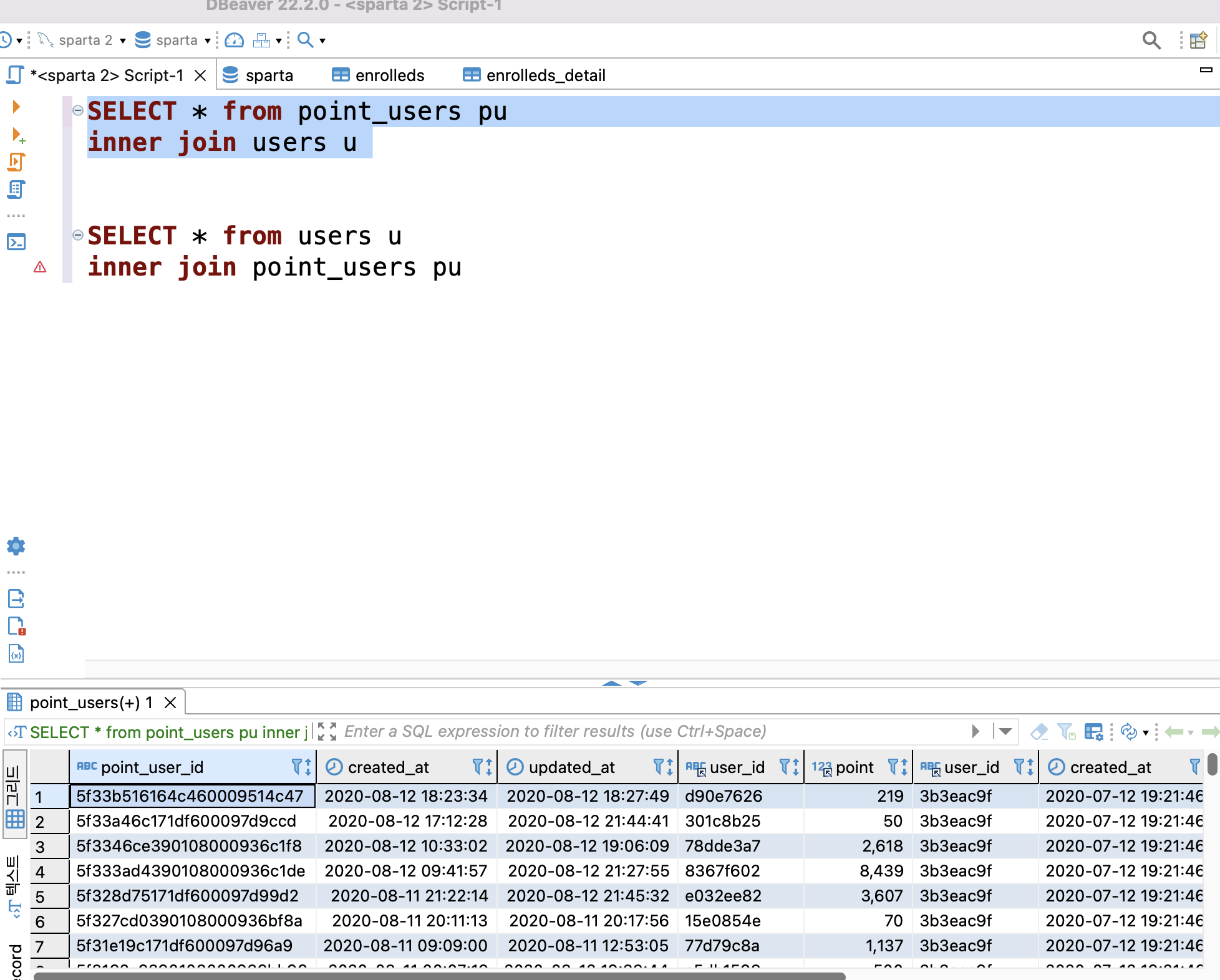The image size is (1220, 980).
Task: Show the execution log icon with red badge
Action: [x=16, y=626]
